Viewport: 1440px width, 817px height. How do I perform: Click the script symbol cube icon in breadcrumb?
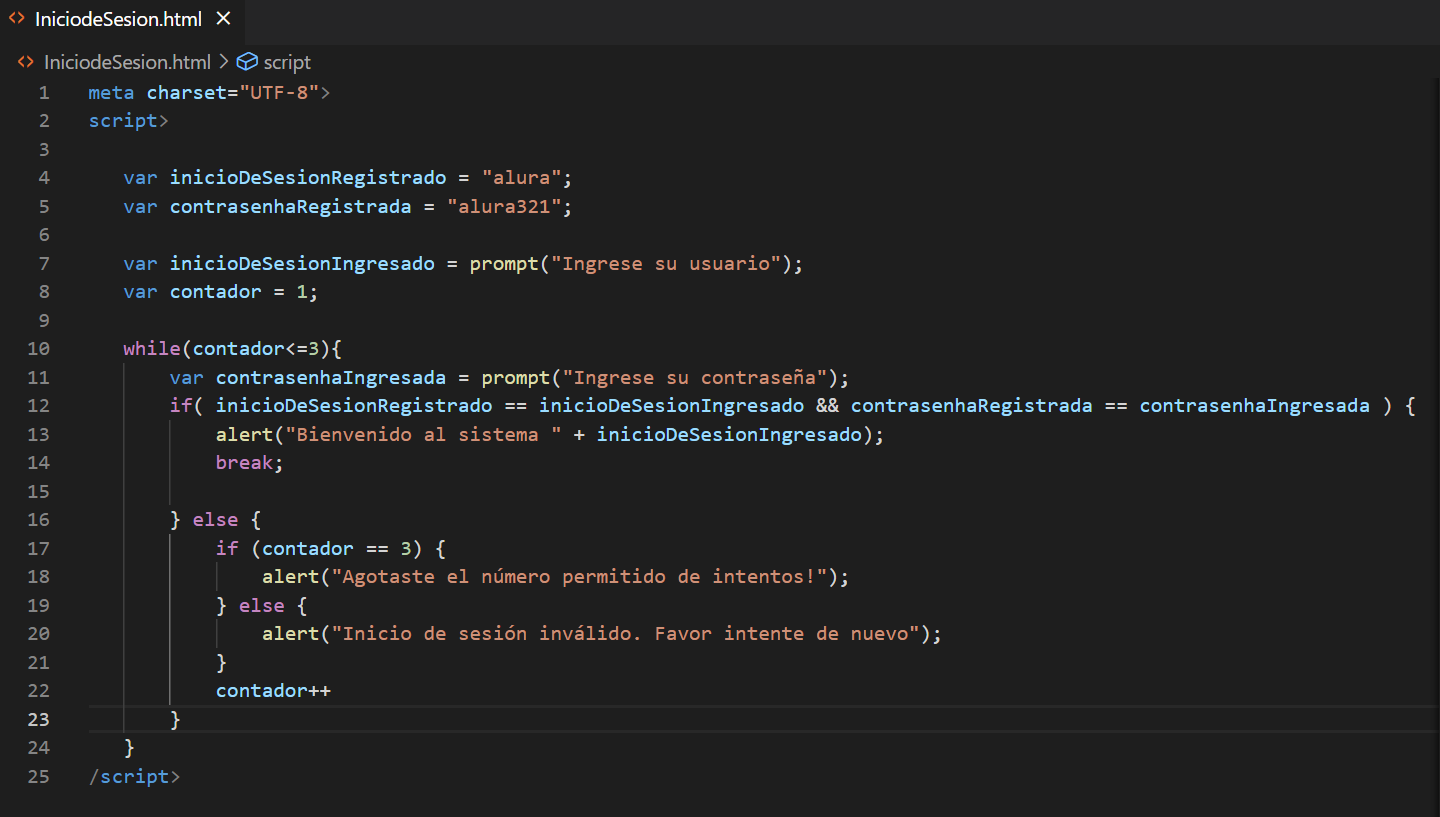tap(247, 62)
